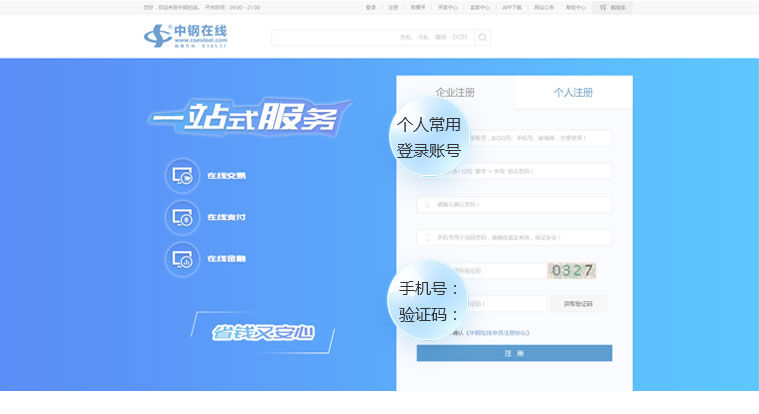This screenshot has width=759, height=414.
Task: Open 买家中心 from top navigation
Action: (x=447, y=7)
